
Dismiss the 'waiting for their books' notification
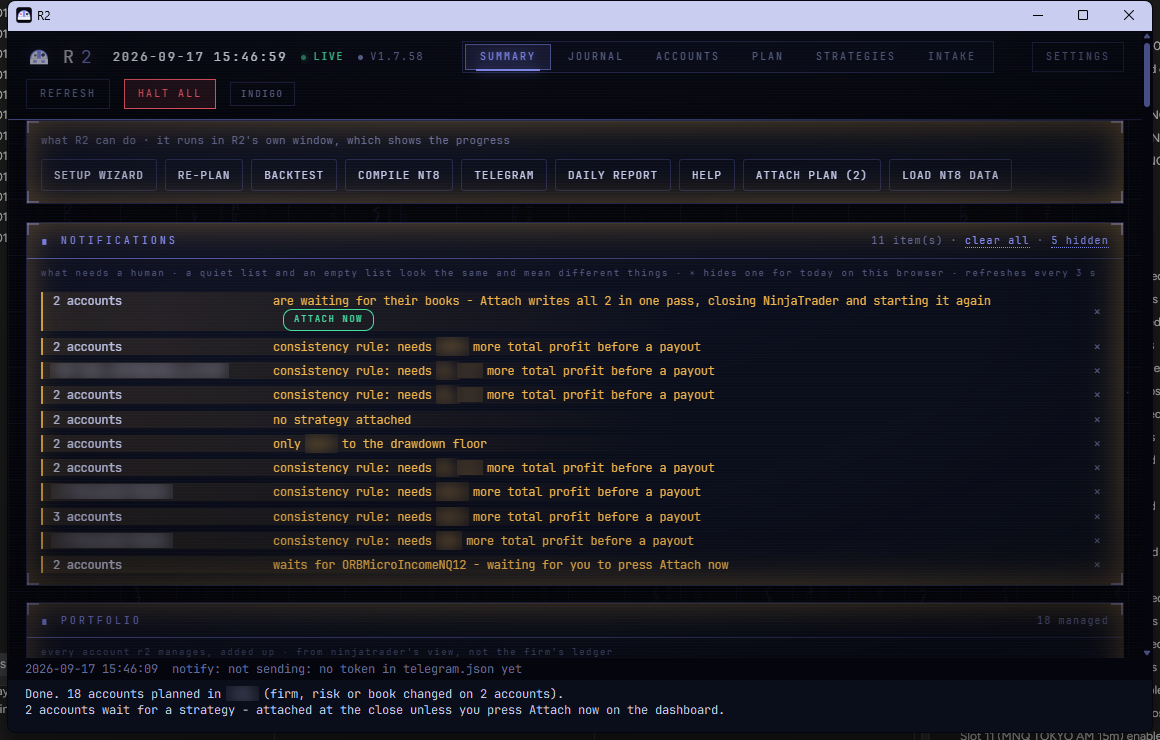[1097, 312]
